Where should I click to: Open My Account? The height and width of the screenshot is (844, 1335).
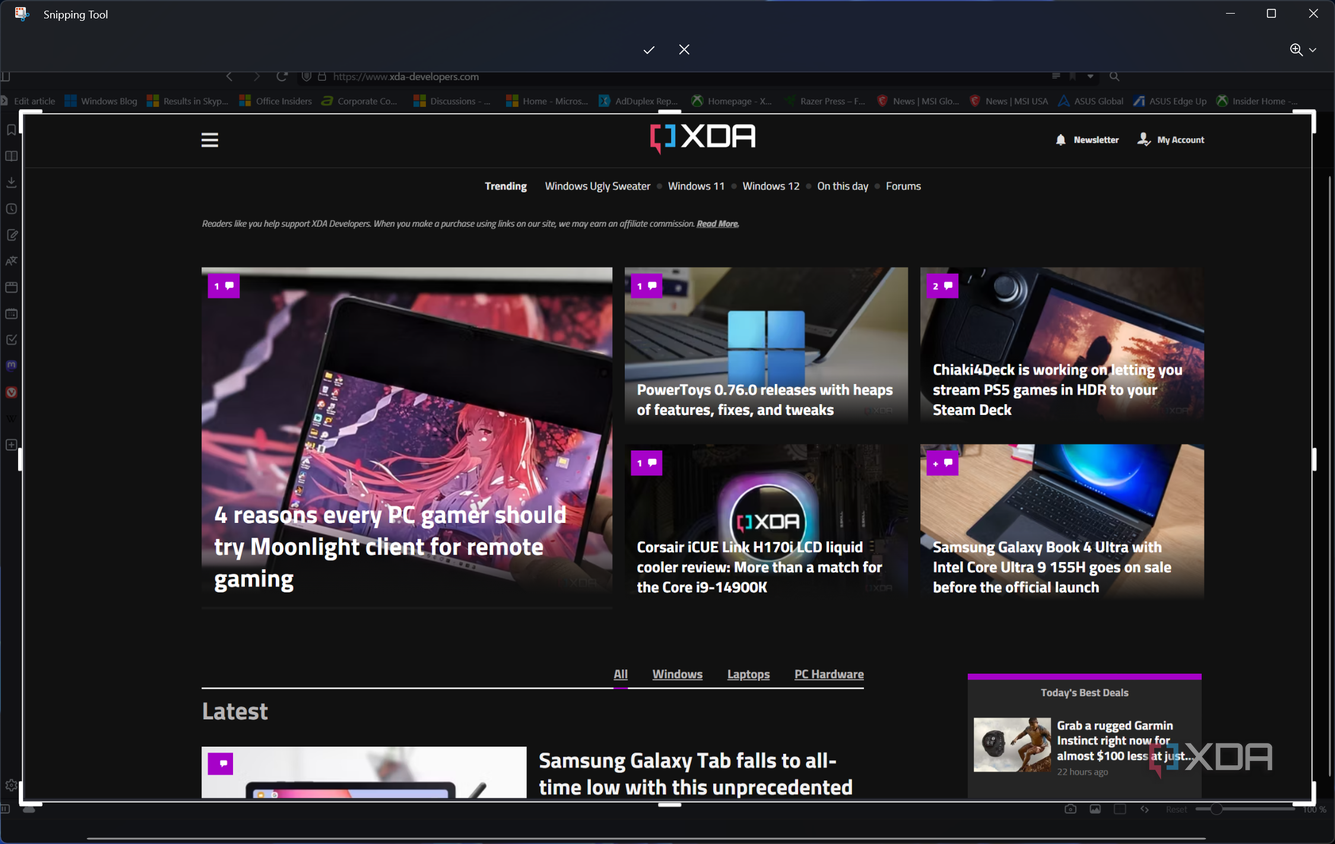[1171, 140]
